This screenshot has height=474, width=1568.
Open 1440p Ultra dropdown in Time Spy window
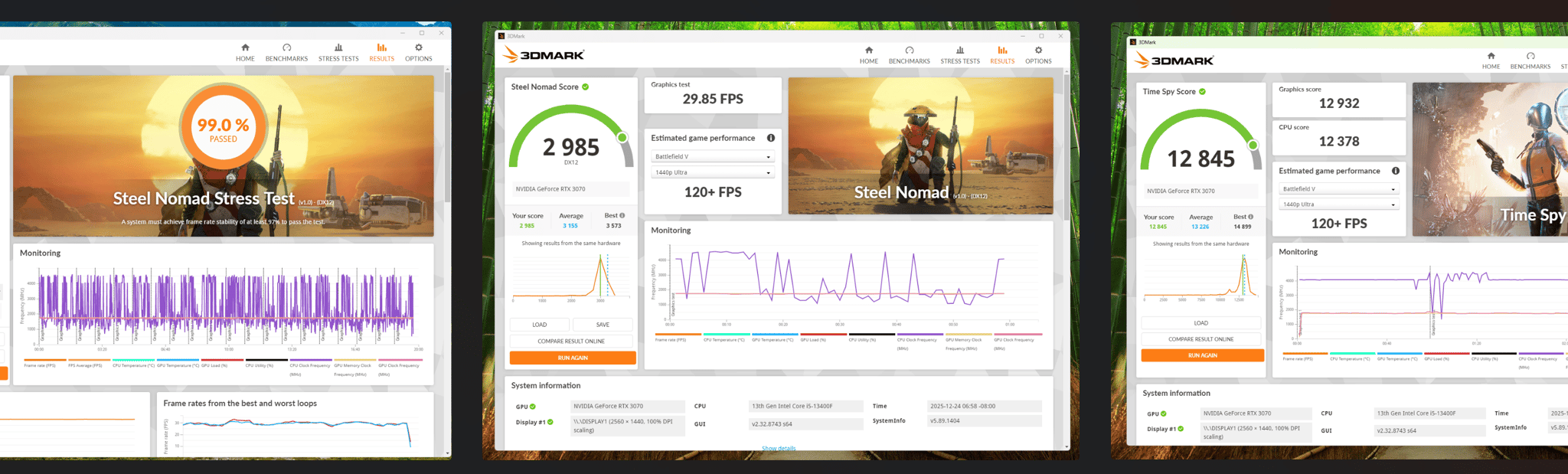[1339, 204]
